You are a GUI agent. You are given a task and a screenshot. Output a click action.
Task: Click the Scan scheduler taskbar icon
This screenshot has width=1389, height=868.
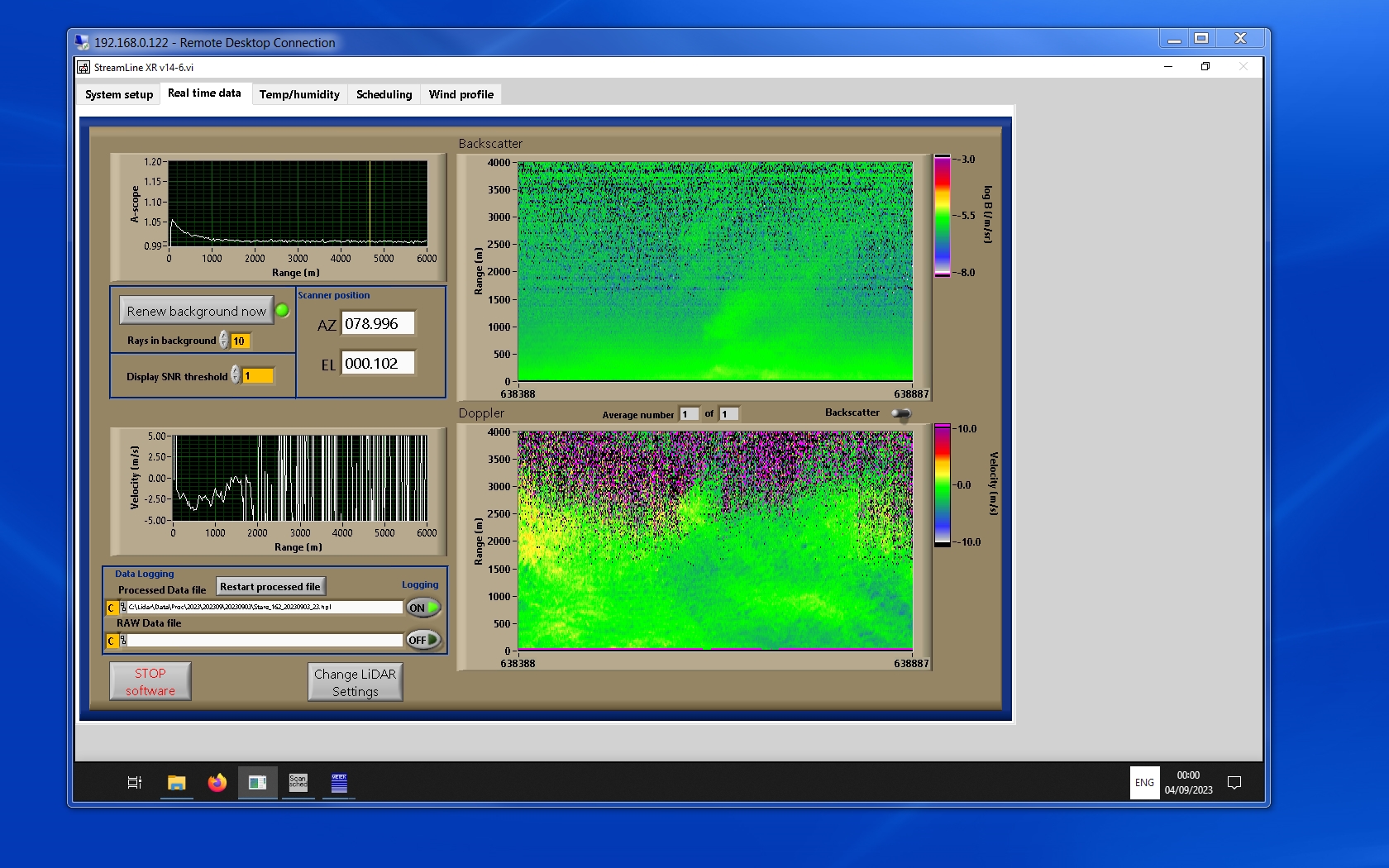tap(298, 782)
